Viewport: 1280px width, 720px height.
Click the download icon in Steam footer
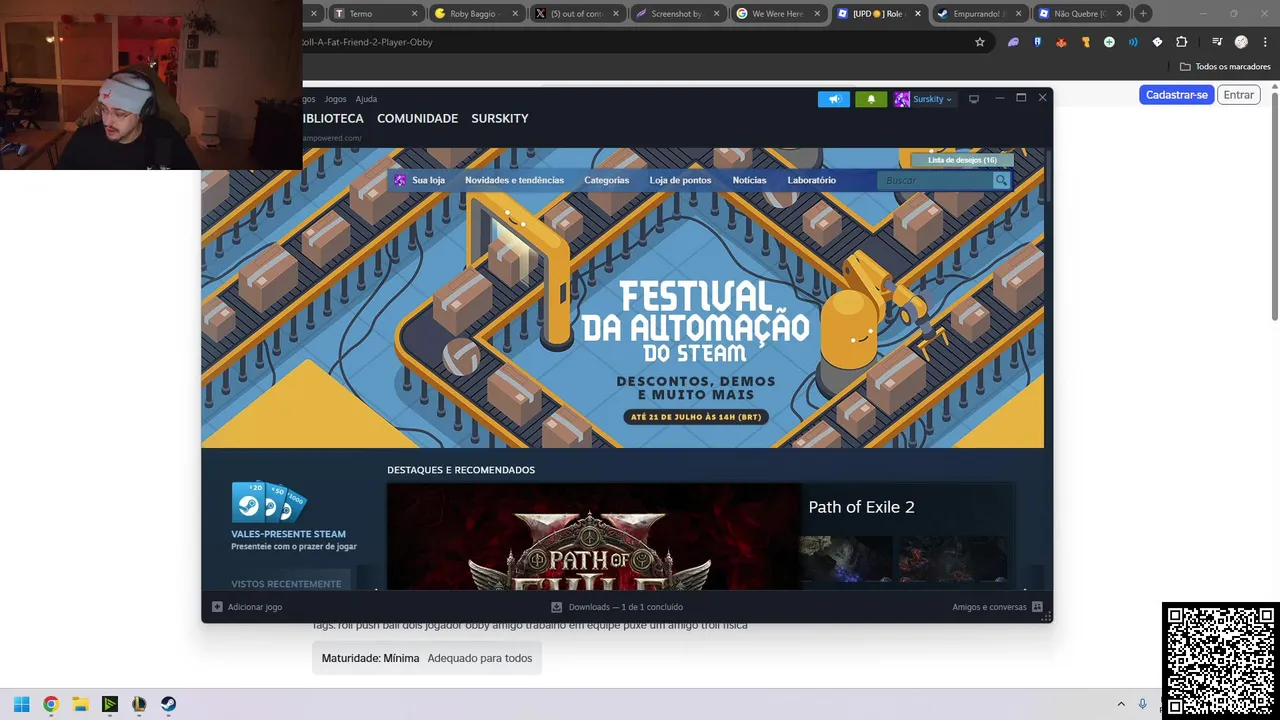557,607
